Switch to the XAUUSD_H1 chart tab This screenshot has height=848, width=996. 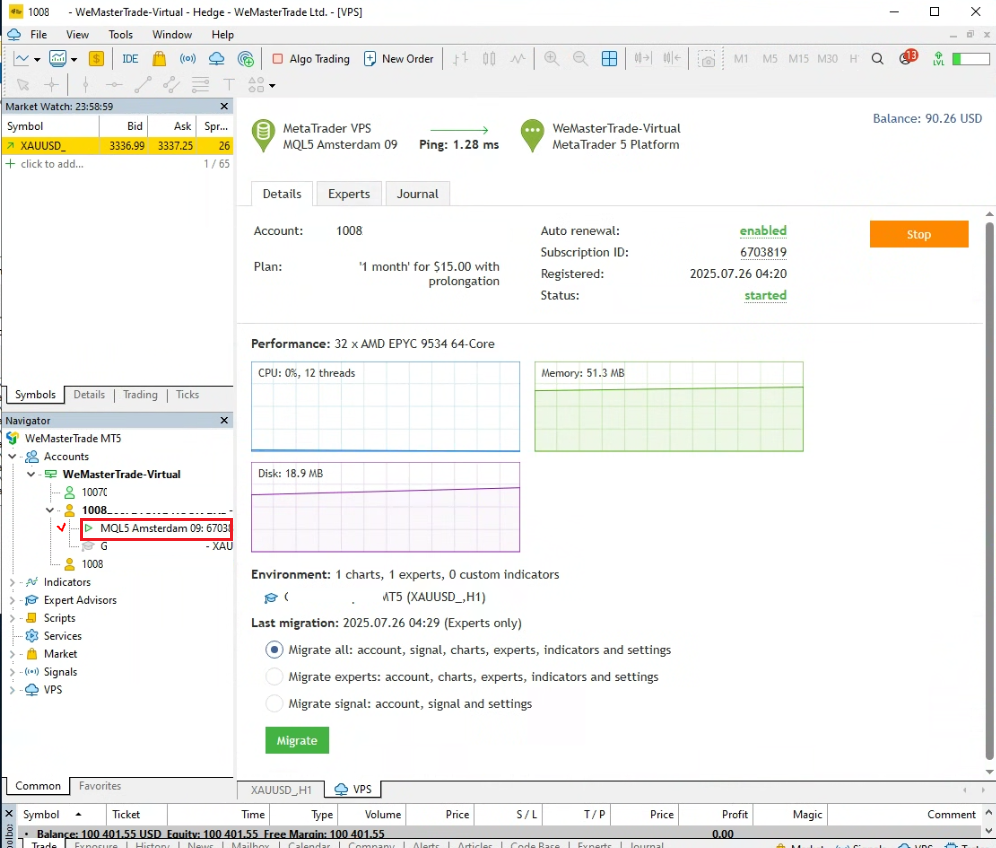[x=281, y=790]
